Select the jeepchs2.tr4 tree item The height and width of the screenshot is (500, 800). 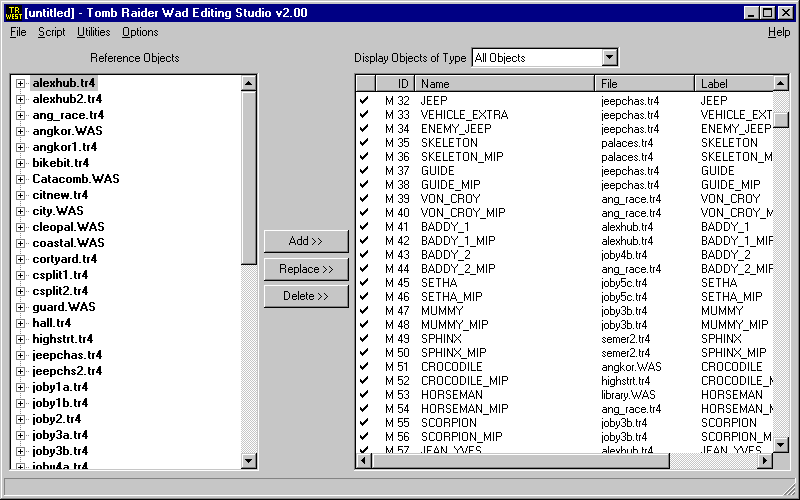[67, 371]
